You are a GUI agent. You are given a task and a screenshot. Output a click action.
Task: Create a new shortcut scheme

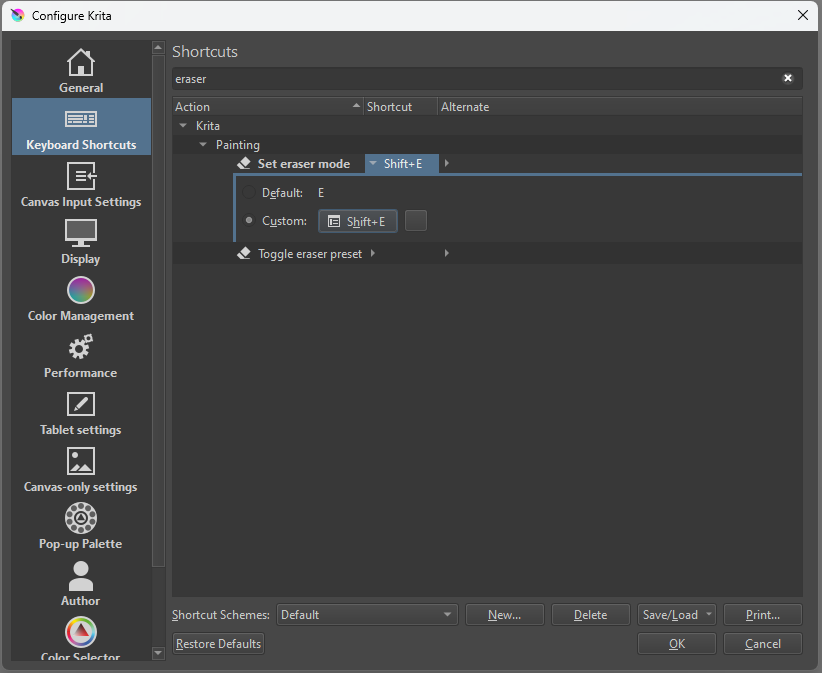pyautogui.click(x=505, y=615)
